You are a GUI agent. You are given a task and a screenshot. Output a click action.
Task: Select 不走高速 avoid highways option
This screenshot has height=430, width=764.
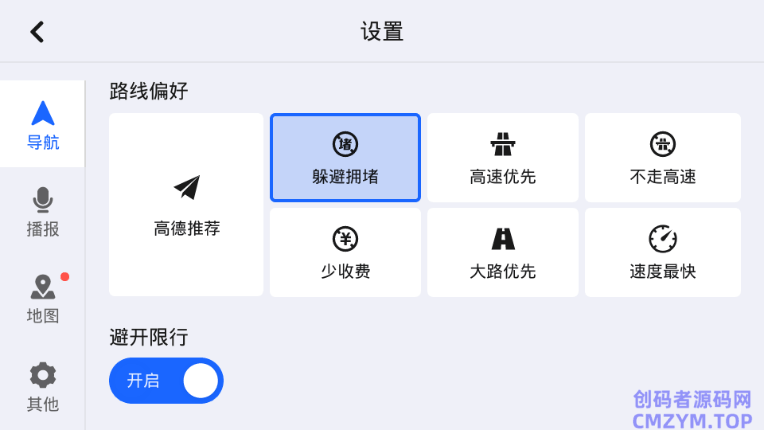coord(662,158)
